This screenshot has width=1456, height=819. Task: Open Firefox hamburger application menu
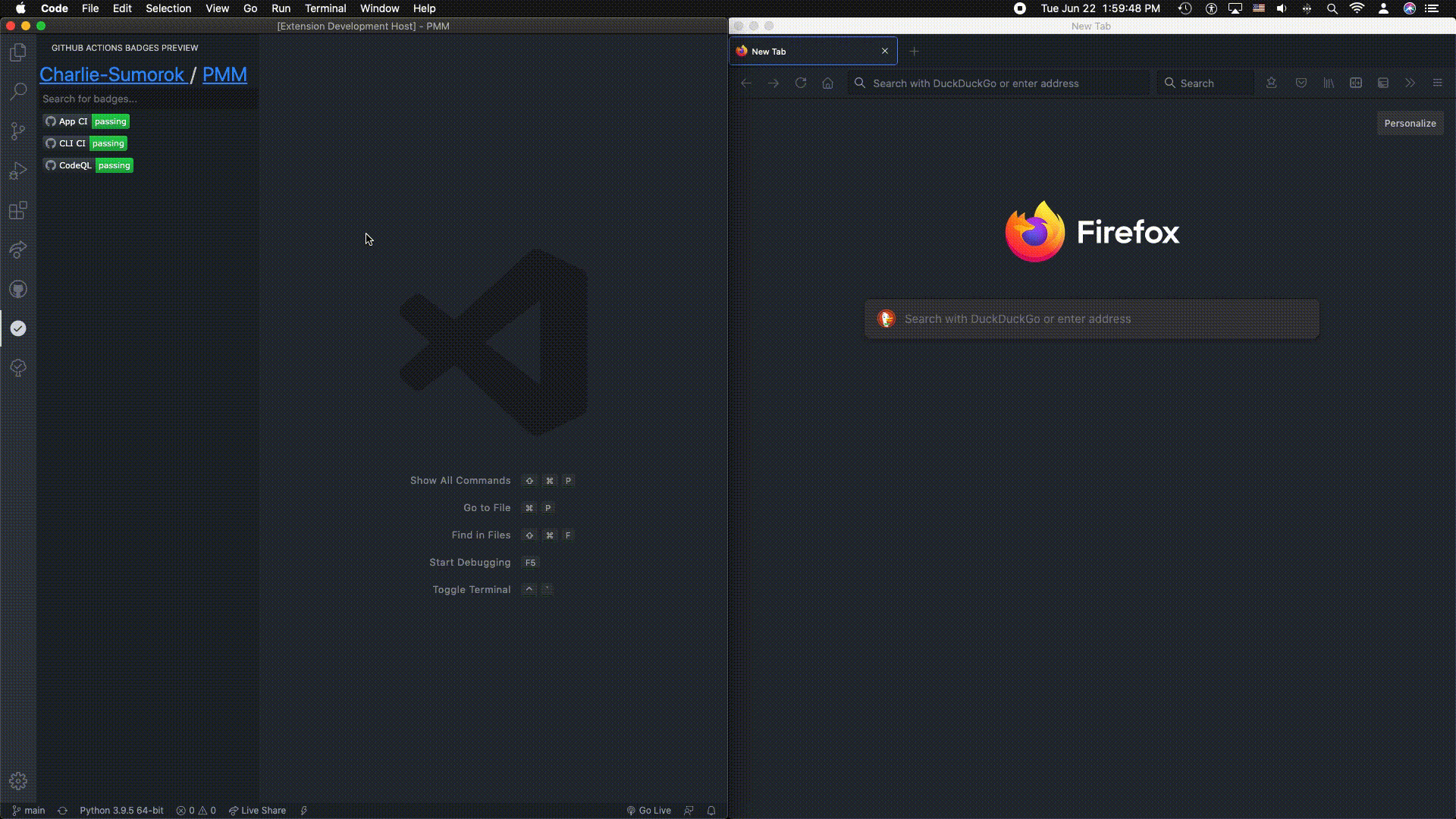coord(1437,83)
